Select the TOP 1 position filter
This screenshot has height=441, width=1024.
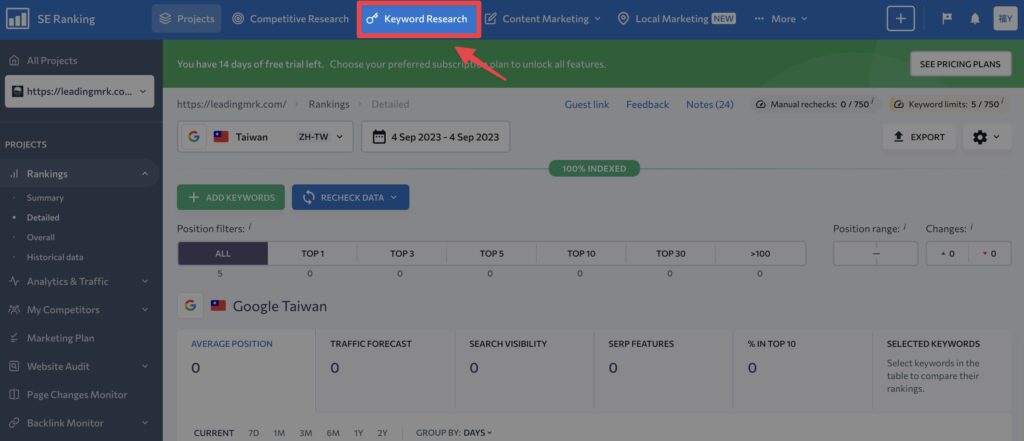(x=313, y=253)
